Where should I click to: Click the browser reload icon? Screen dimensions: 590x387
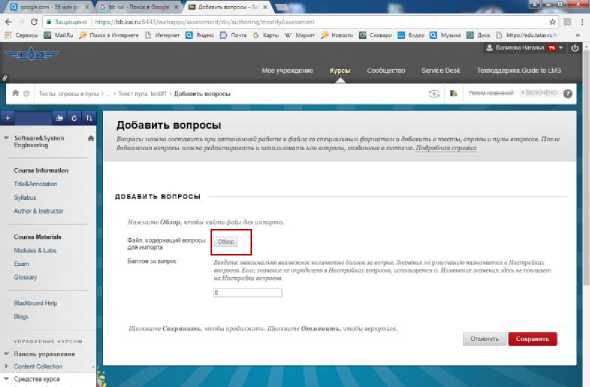[34, 22]
